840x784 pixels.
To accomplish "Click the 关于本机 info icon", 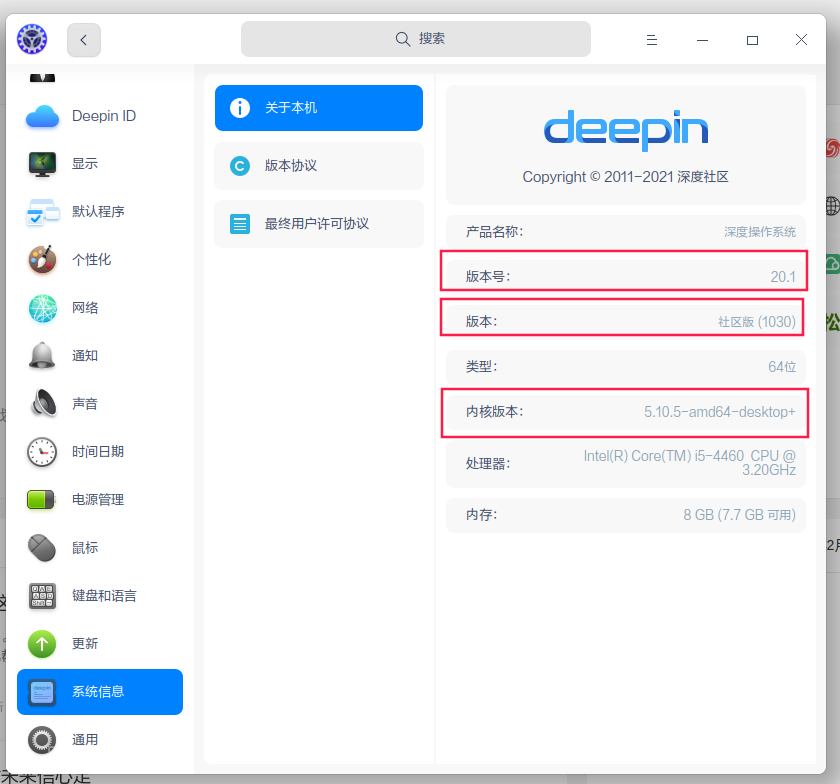I will [239, 108].
